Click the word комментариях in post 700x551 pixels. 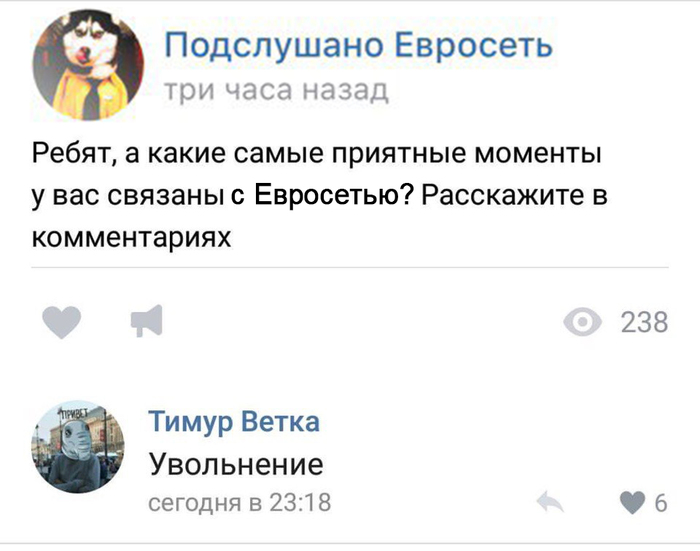tap(132, 237)
